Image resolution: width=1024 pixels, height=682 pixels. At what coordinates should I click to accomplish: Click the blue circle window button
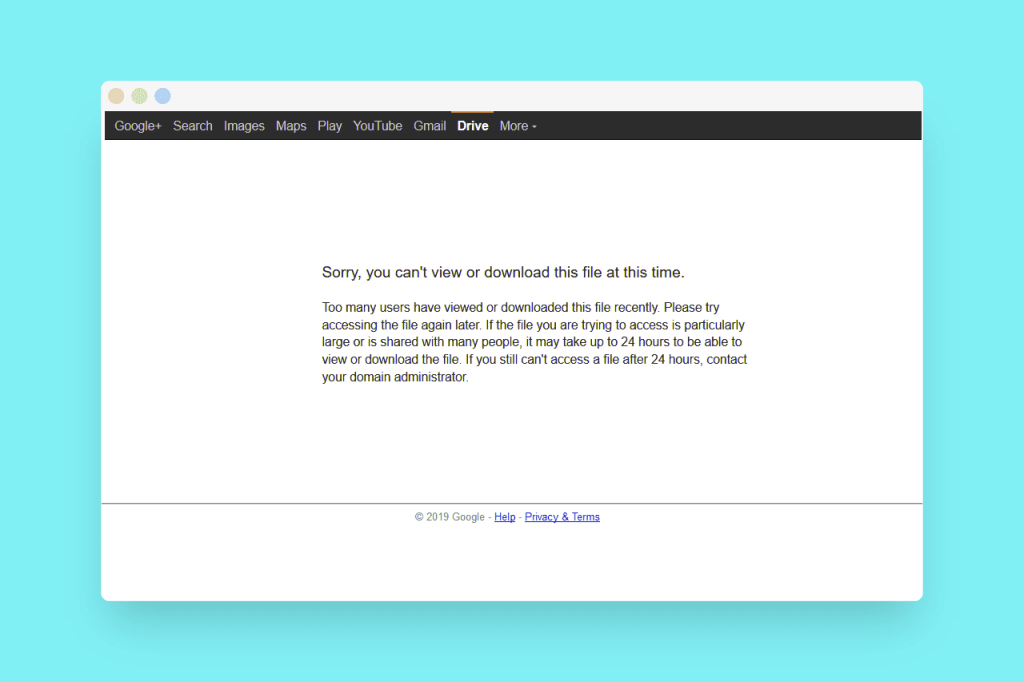pyautogui.click(x=162, y=96)
